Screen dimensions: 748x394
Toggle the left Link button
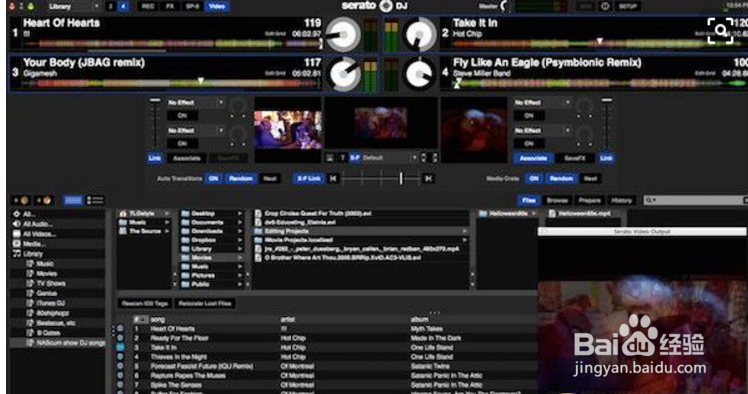[x=155, y=158]
